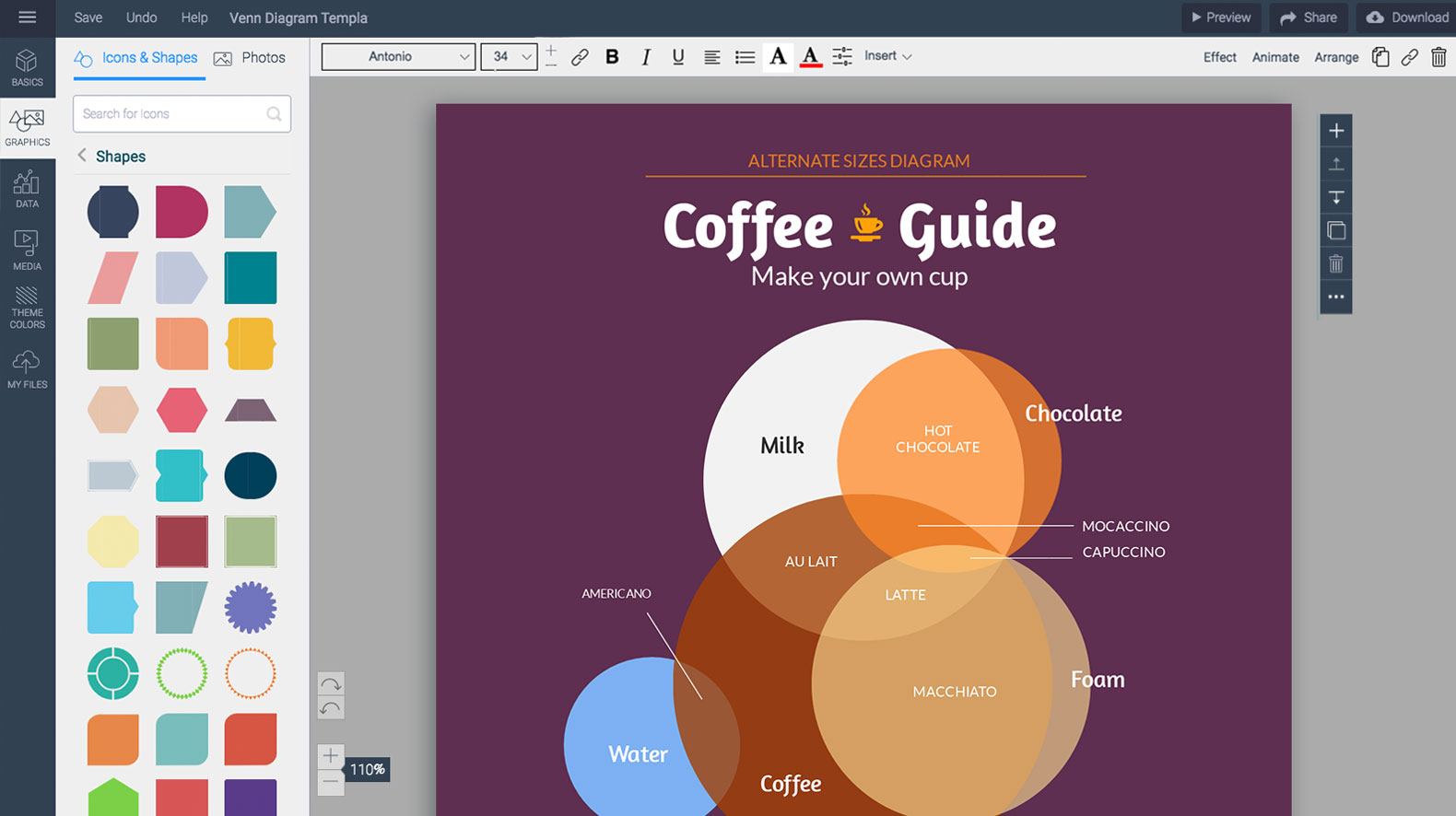Viewport: 1456px width, 816px height.
Task: Insert the orange dotted circle outline shape
Action: coord(251,673)
